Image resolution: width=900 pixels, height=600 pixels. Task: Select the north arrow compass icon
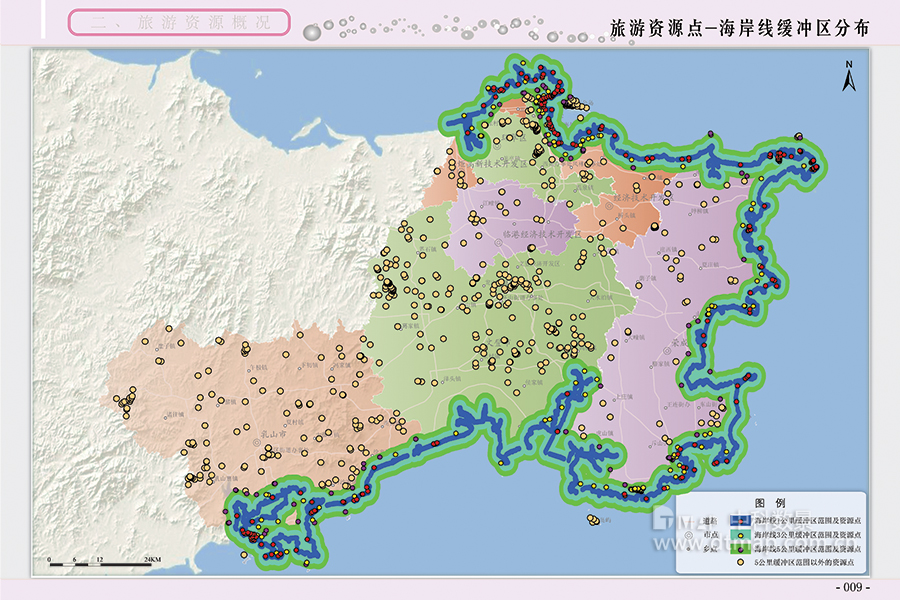849,76
